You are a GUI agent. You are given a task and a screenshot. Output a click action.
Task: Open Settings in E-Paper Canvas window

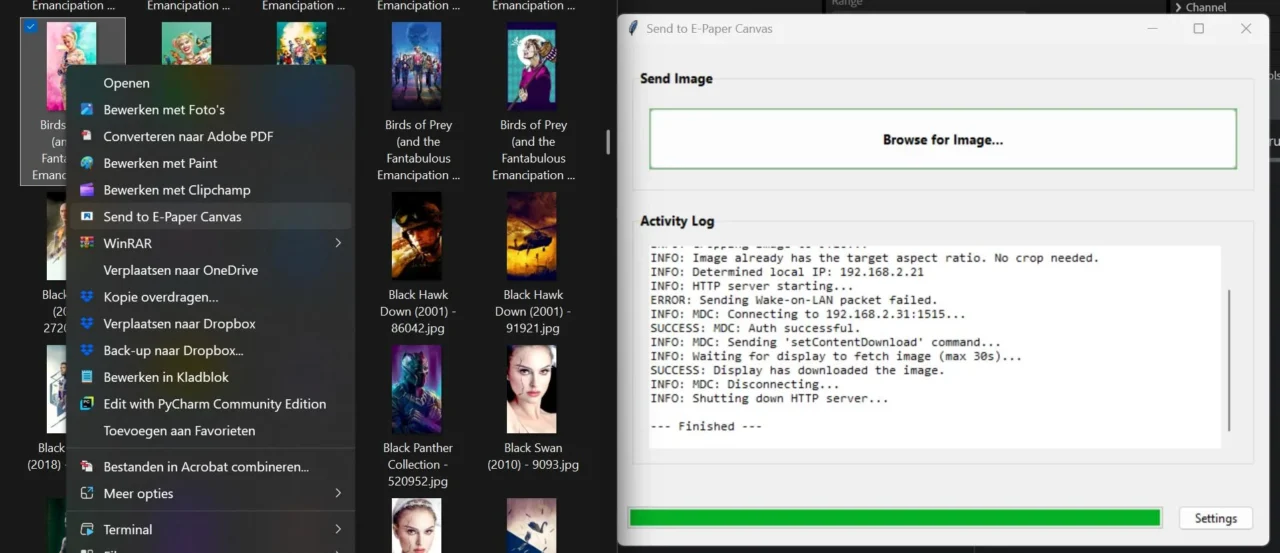tap(1215, 518)
